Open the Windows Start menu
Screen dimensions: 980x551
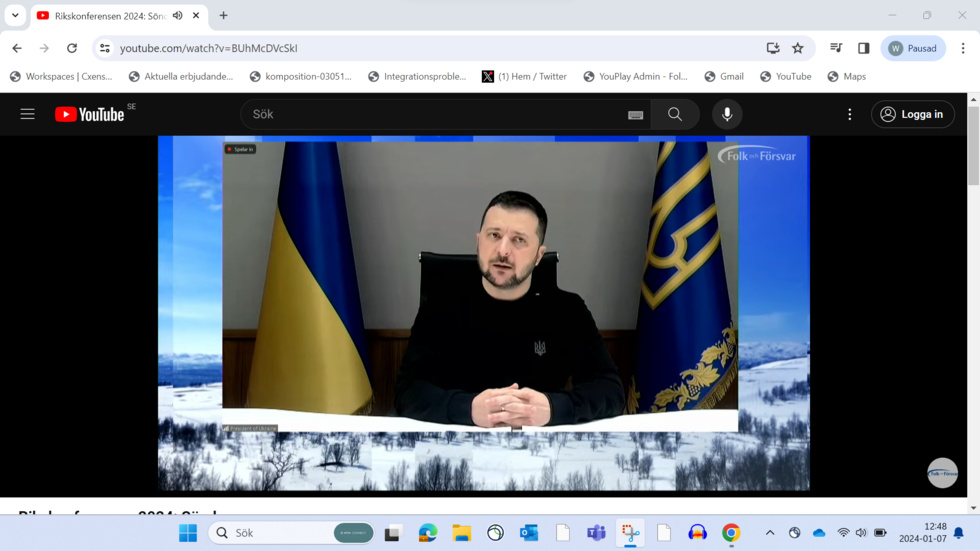click(188, 533)
